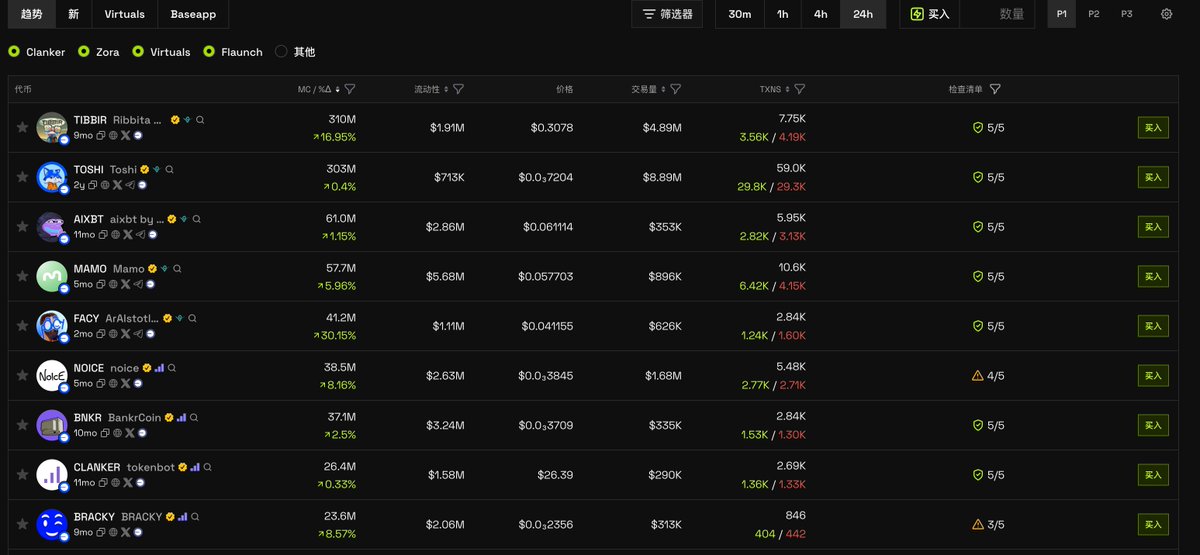Open CLANKER's website globe icon
Screen dimensions: 1200x555
tap(115, 482)
